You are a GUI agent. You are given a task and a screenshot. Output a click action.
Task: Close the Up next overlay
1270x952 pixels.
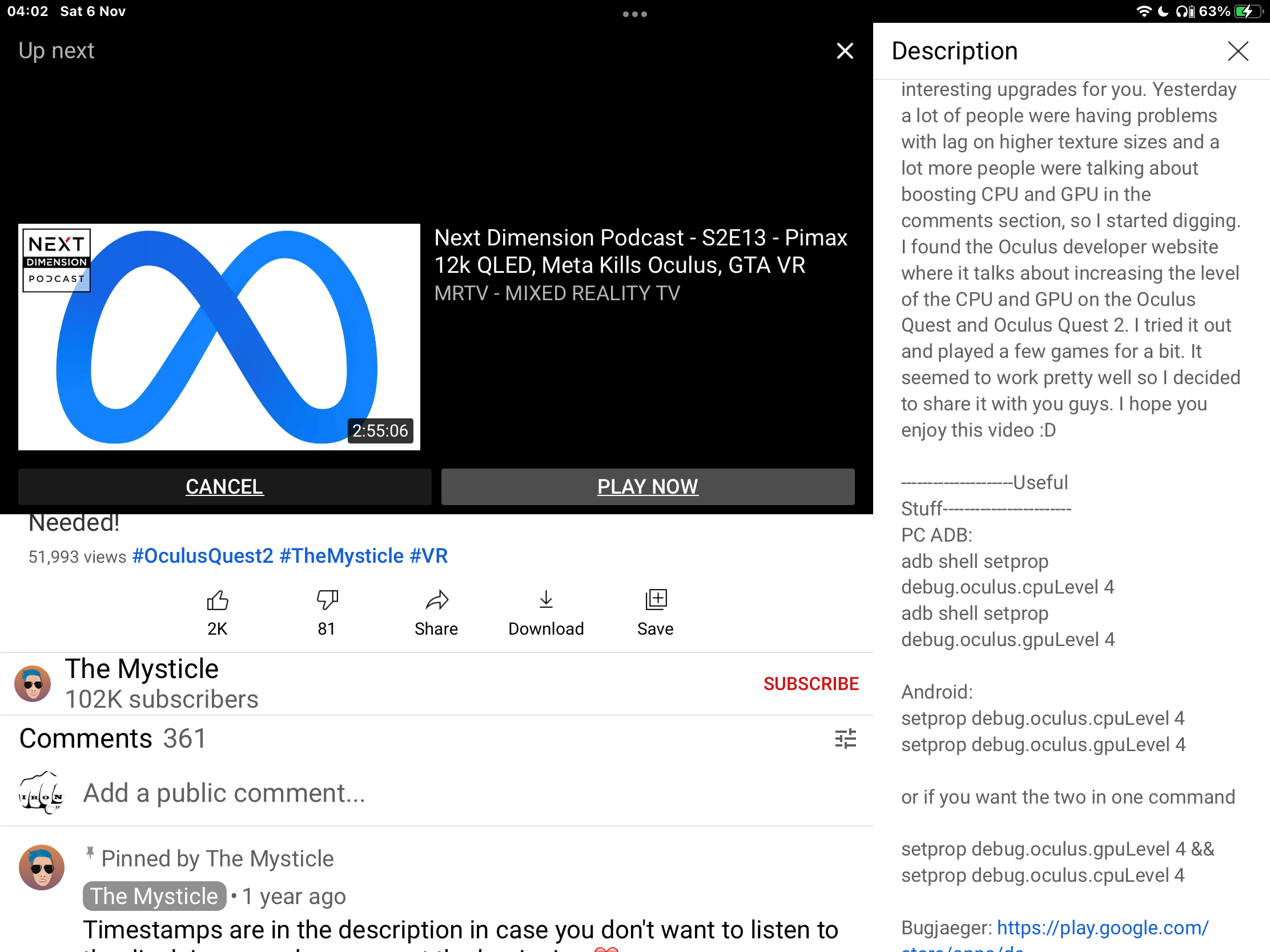coord(845,51)
